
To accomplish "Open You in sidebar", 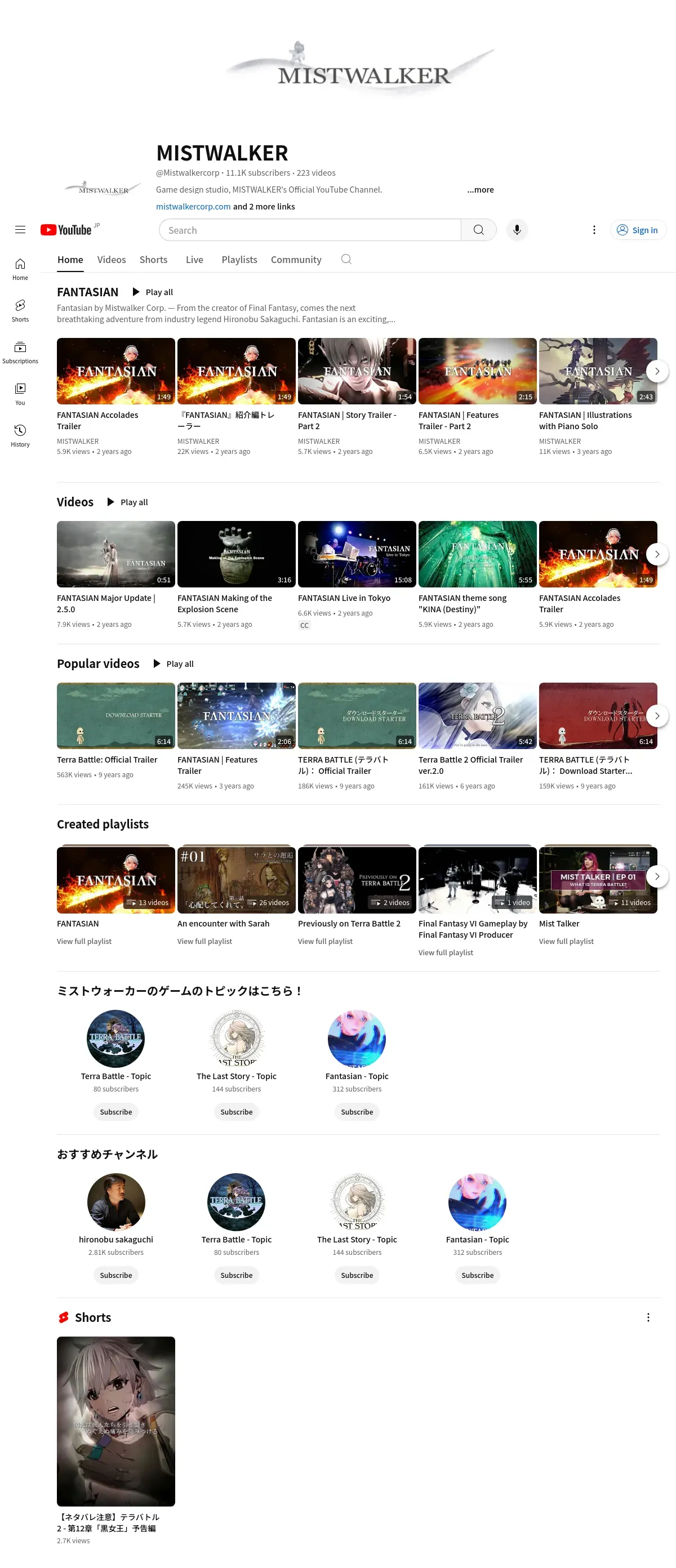I will [20, 394].
